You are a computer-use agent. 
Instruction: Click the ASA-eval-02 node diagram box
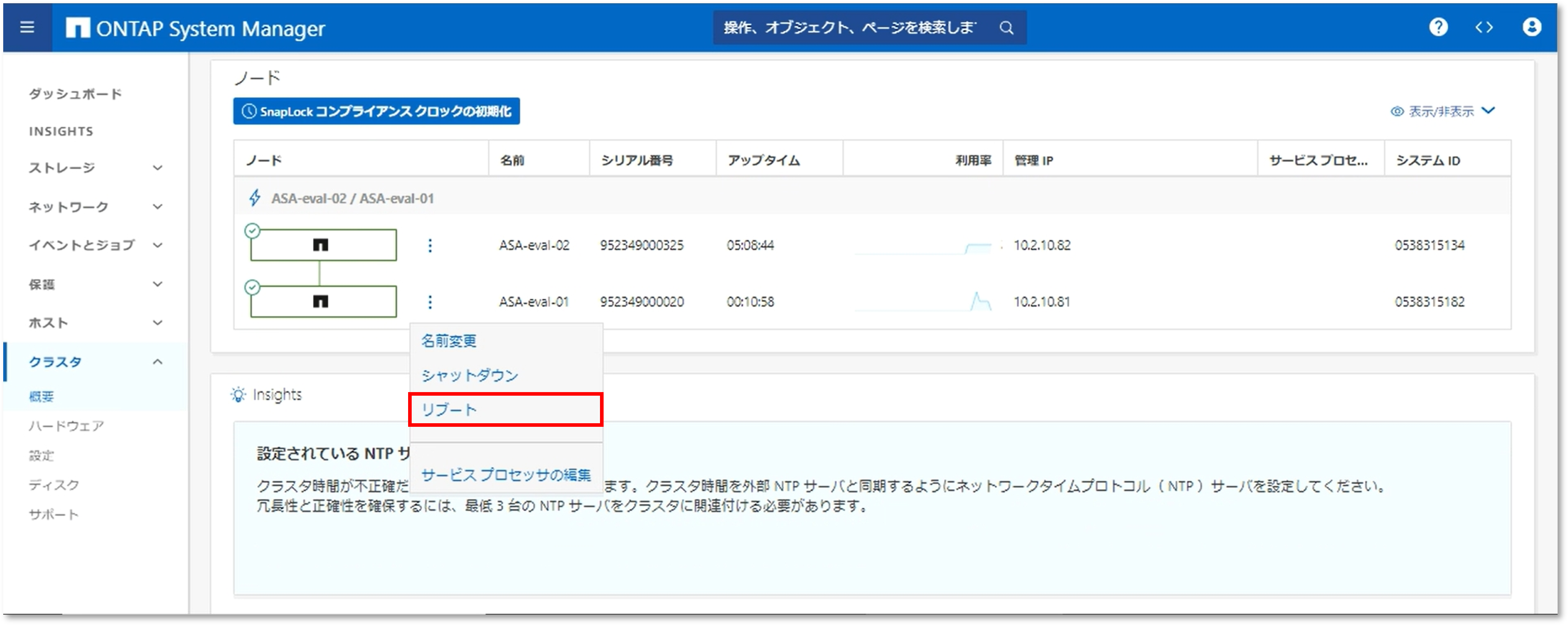point(323,245)
